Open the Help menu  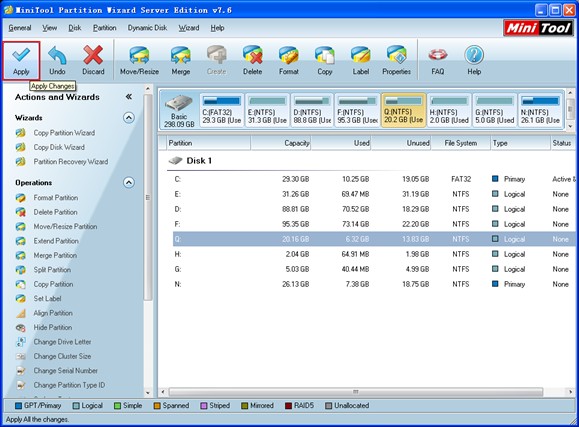coord(217,28)
